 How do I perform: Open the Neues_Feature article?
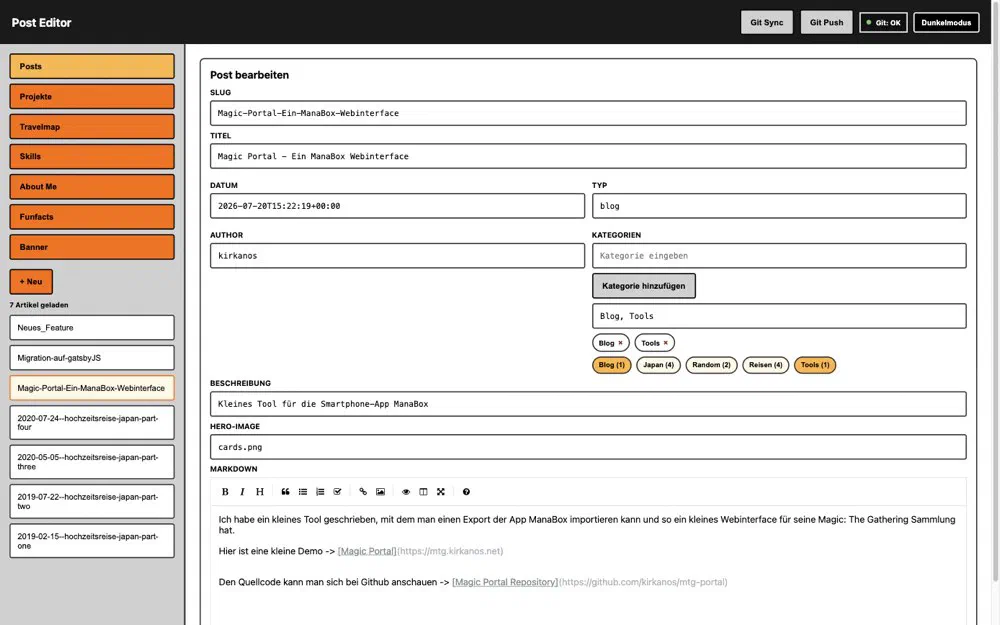[92, 328]
